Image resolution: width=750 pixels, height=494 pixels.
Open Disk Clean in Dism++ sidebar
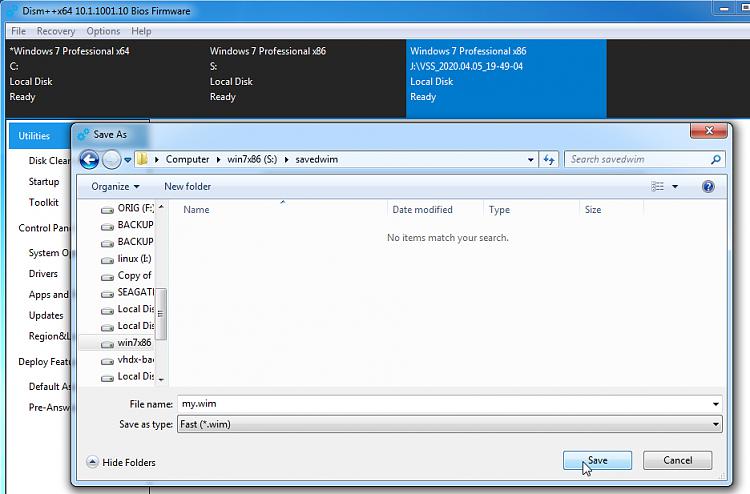pyautogui.click(x=49, y=161)
